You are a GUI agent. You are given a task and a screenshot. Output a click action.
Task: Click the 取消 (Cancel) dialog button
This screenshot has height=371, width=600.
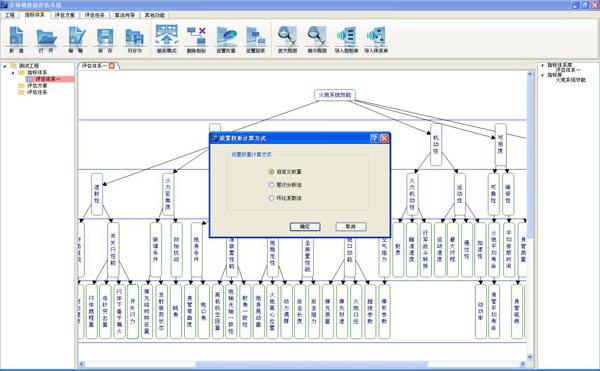(x=351, y=226)
